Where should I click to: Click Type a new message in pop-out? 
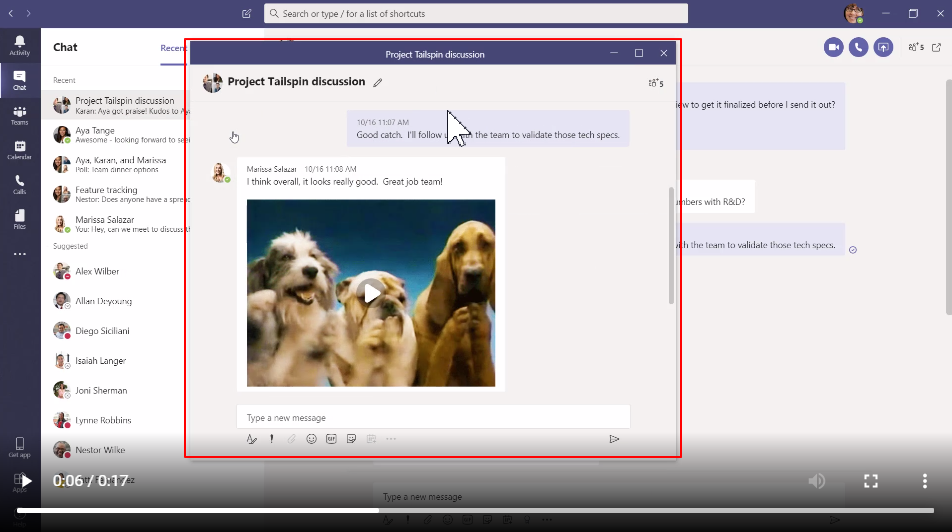click(x=434, y=418)
